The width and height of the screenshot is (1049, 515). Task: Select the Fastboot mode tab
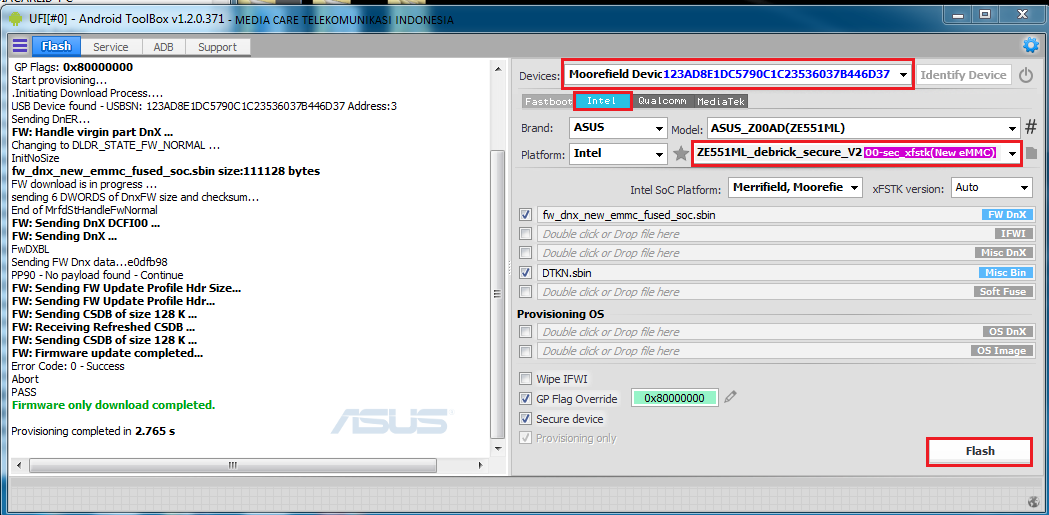pos(548,102)
